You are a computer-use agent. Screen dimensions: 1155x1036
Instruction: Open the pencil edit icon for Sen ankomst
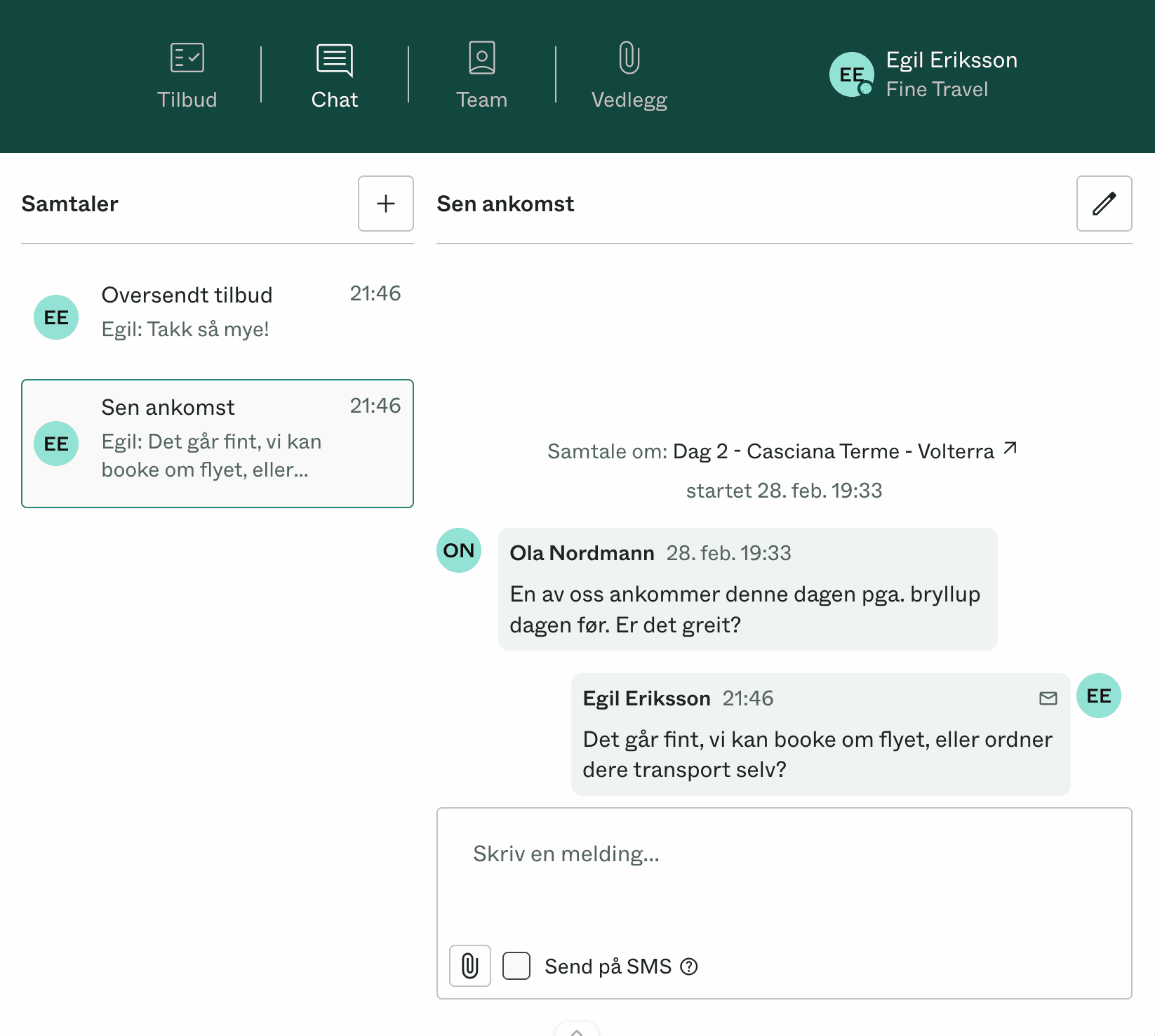point(1104,204)
